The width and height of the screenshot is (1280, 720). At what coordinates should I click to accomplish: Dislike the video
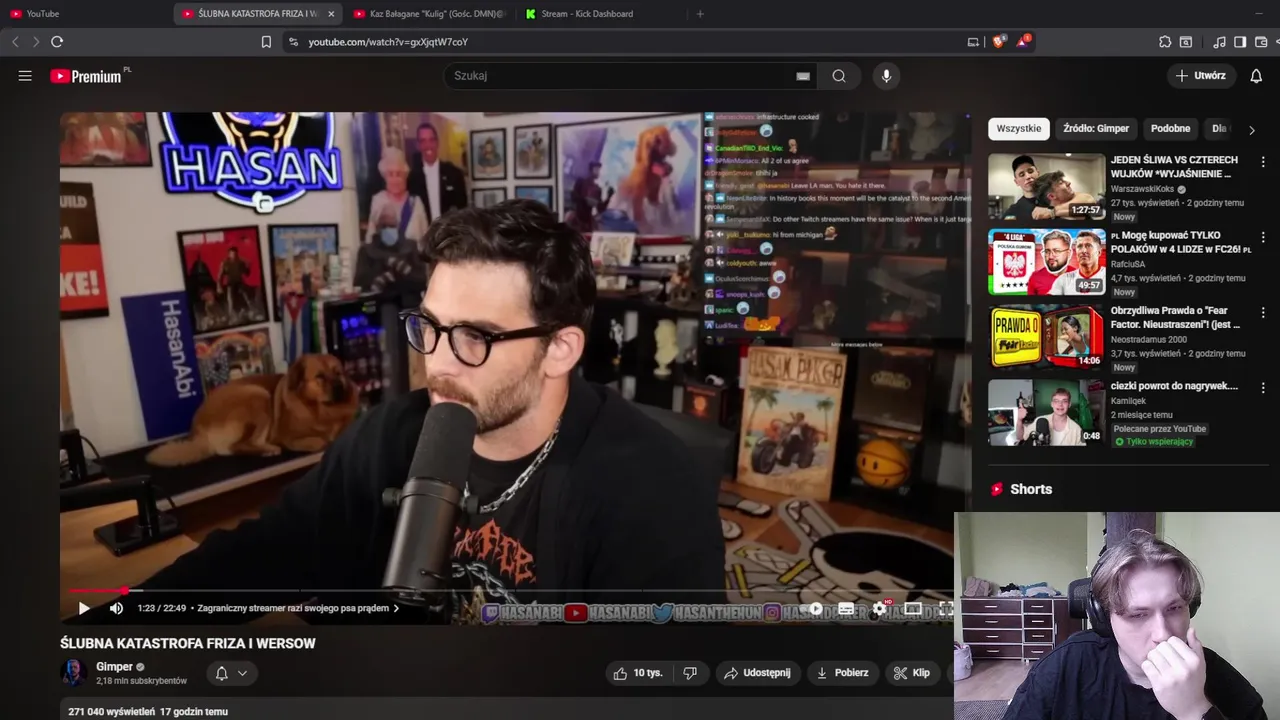tap(690, 673)
